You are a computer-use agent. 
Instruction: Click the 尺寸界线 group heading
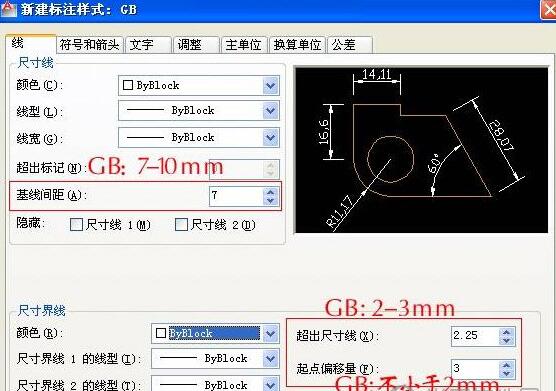click(x=41, y=310)
